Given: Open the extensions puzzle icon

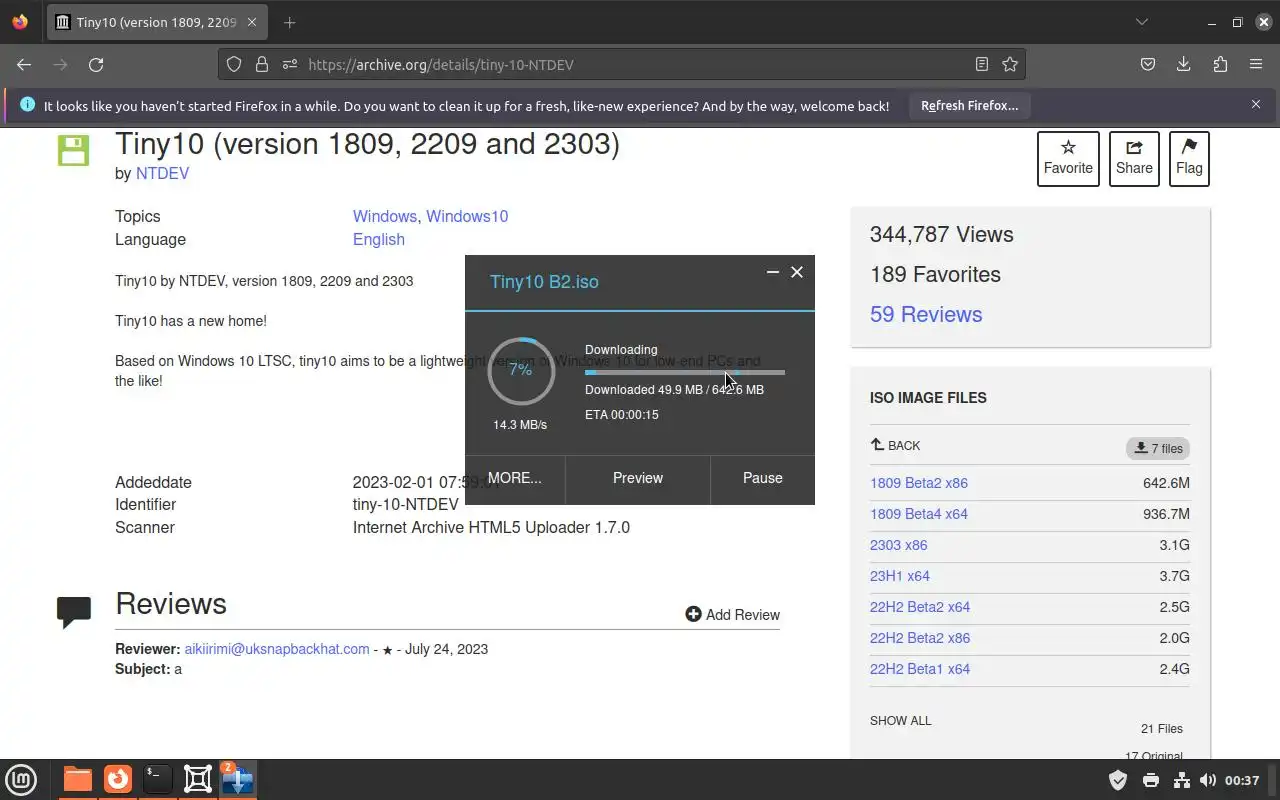Looking at the screenshot, I should pyautogui.click(x=1220, y=64).
